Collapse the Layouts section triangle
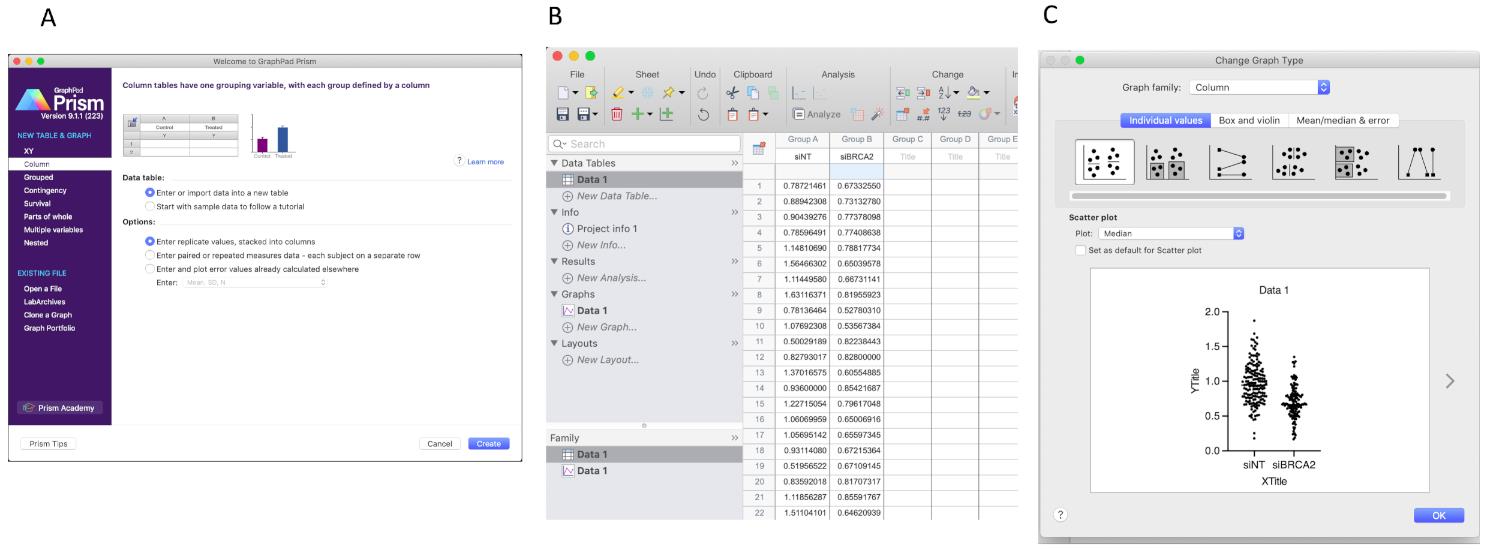 point(555,343)
